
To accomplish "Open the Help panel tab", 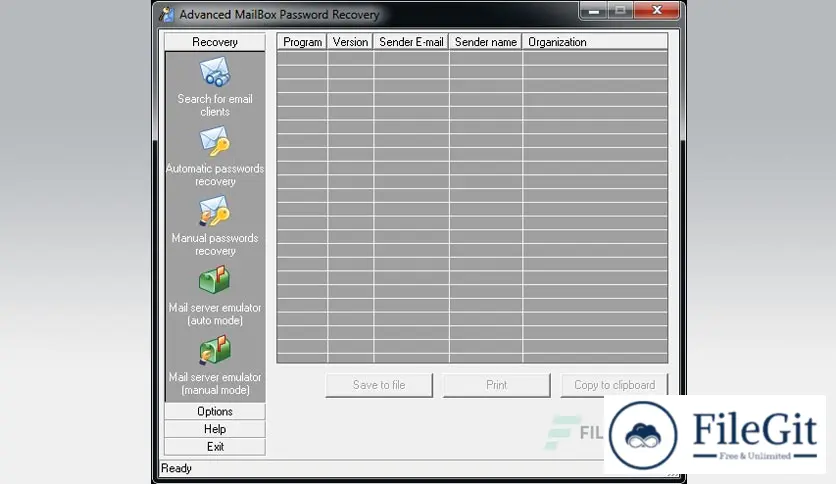I will tap(215, 429).
